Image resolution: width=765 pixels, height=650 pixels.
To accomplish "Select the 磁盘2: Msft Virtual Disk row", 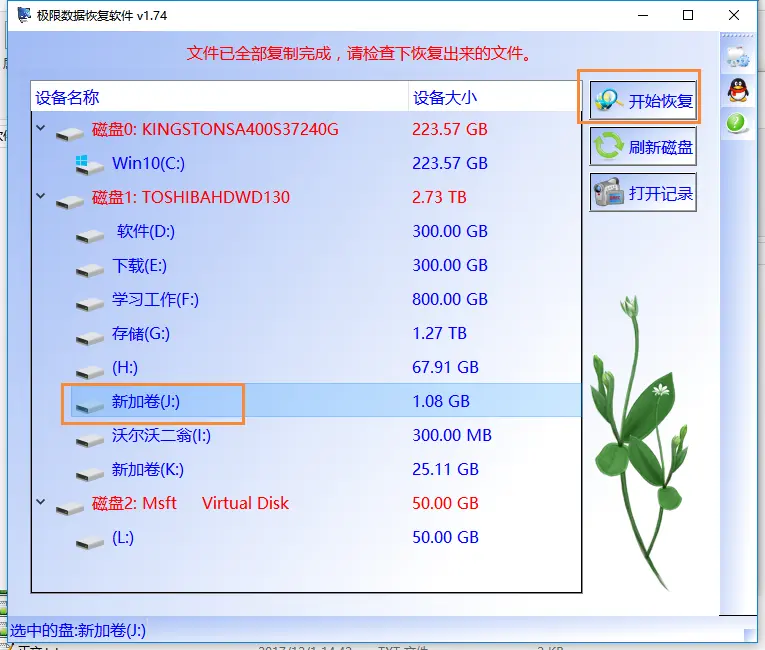I will 306,503.
